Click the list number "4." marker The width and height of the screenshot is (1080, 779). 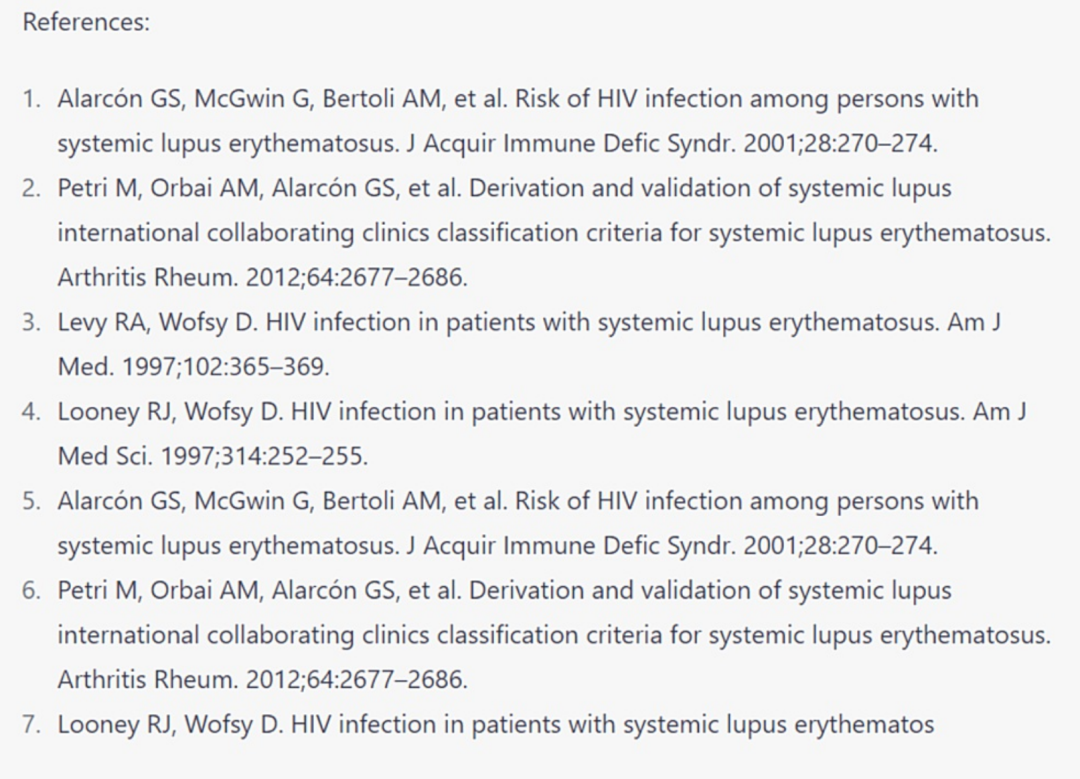33,411
